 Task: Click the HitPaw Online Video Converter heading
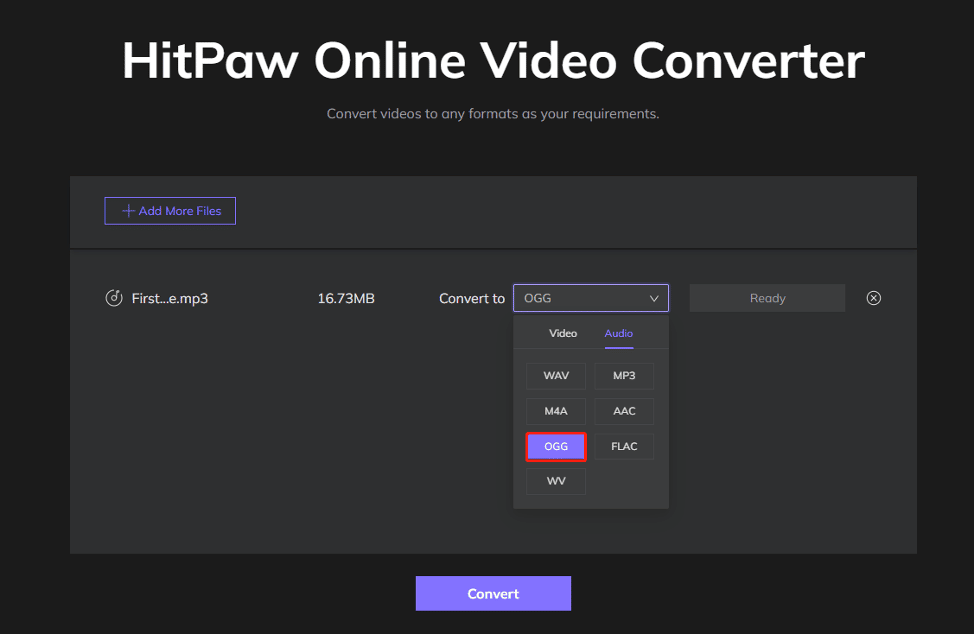[x=493, y=61]
